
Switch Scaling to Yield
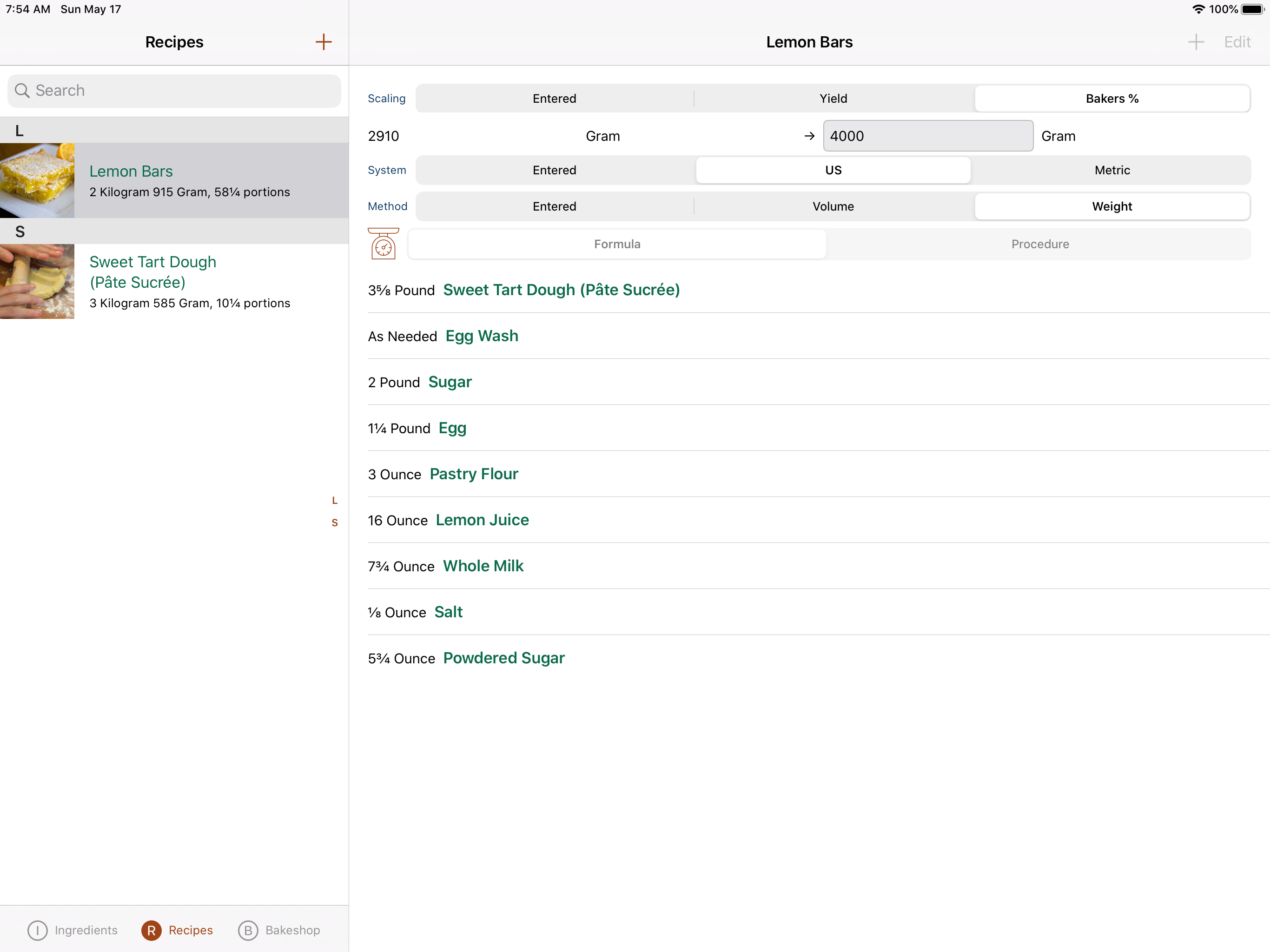pos(833,99)
